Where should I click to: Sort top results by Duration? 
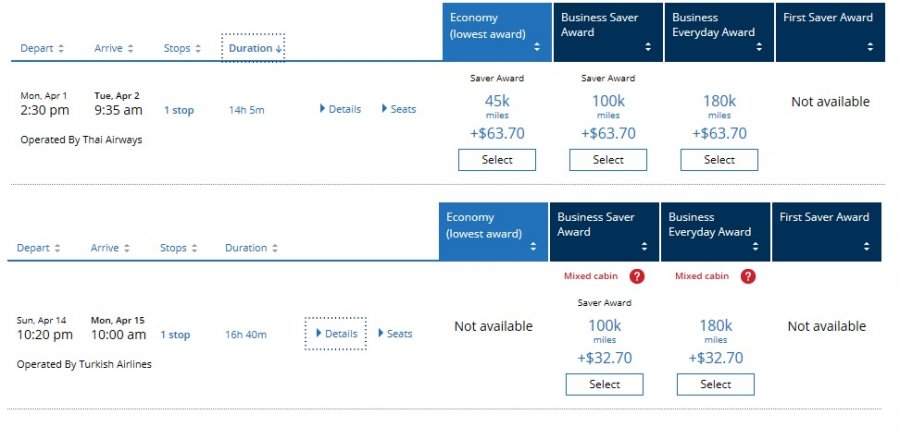pos(253,48)
